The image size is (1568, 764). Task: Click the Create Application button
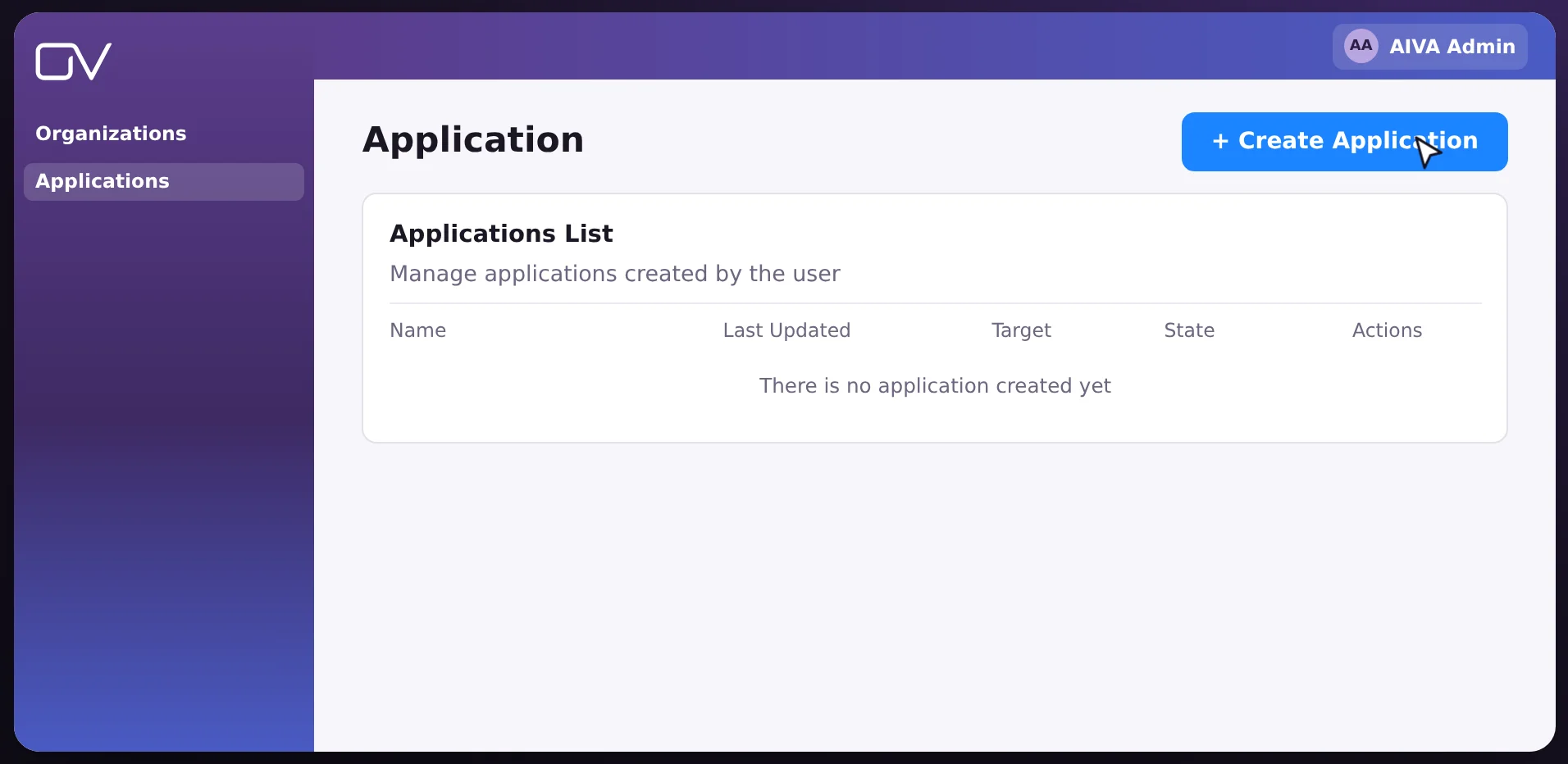tap(1344, 142)
